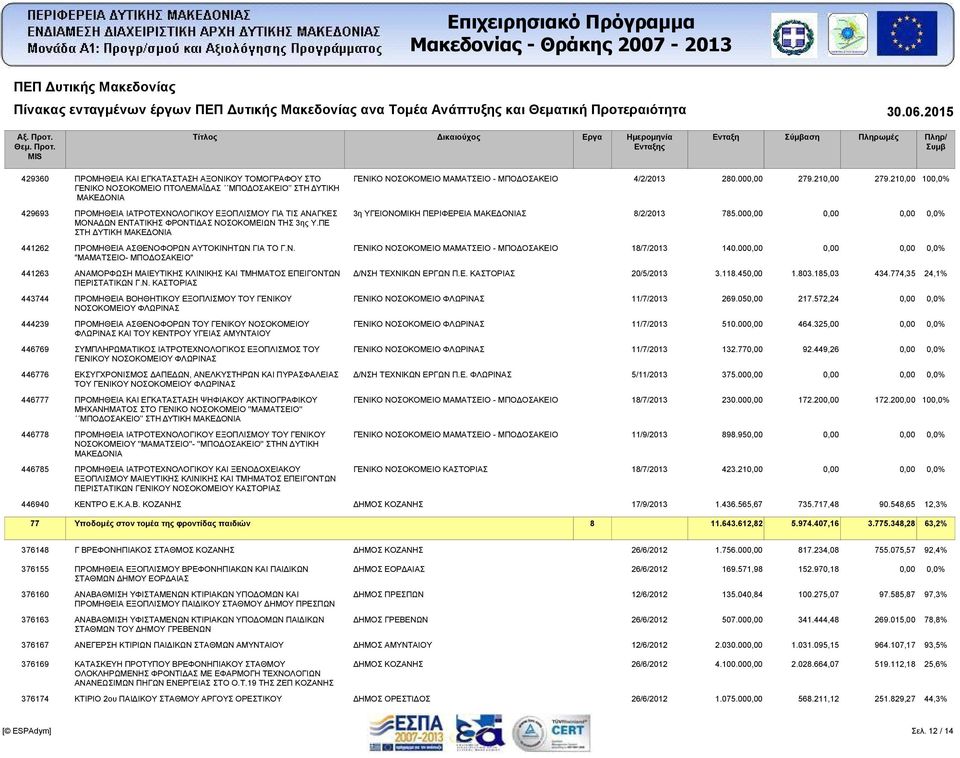This screenshot has width=960, height=758.
Task: Click the highlighted 'Υποδομές στον τομέα της φροντίδας παιδιών' row
Action: pyautogui.click(x=479, y=528)
